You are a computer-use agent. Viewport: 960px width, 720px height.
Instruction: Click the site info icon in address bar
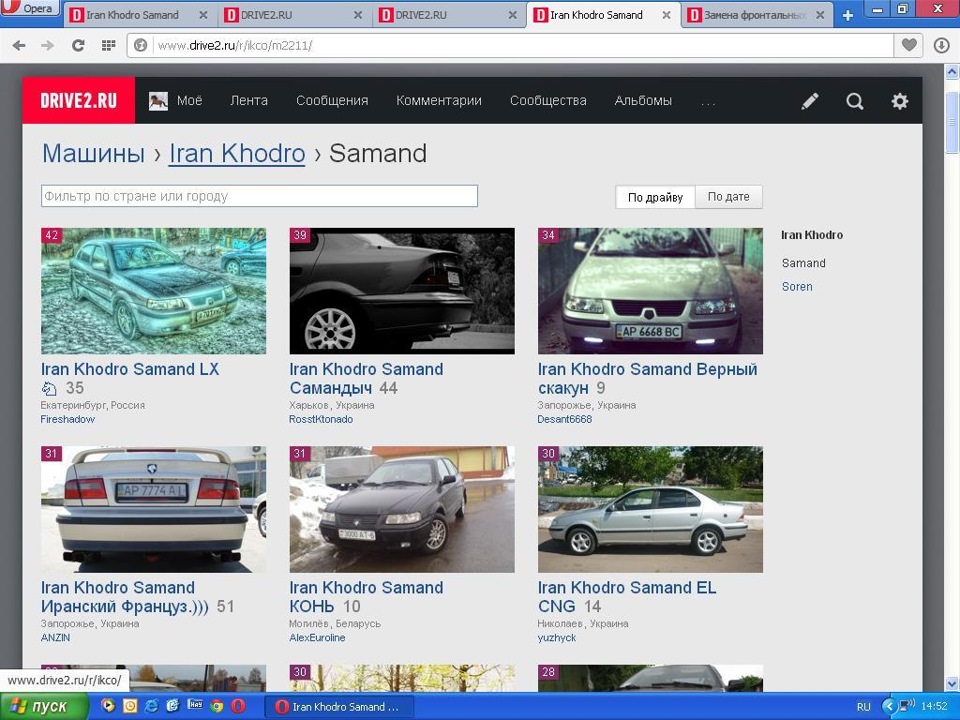pyautogui.click(x=140, y=45)
